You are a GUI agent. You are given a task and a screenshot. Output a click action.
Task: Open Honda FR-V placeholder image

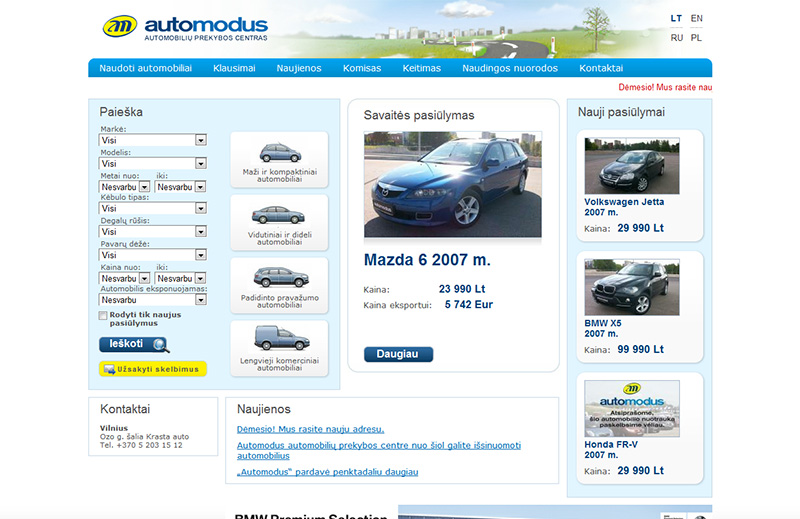pos(632,408)
